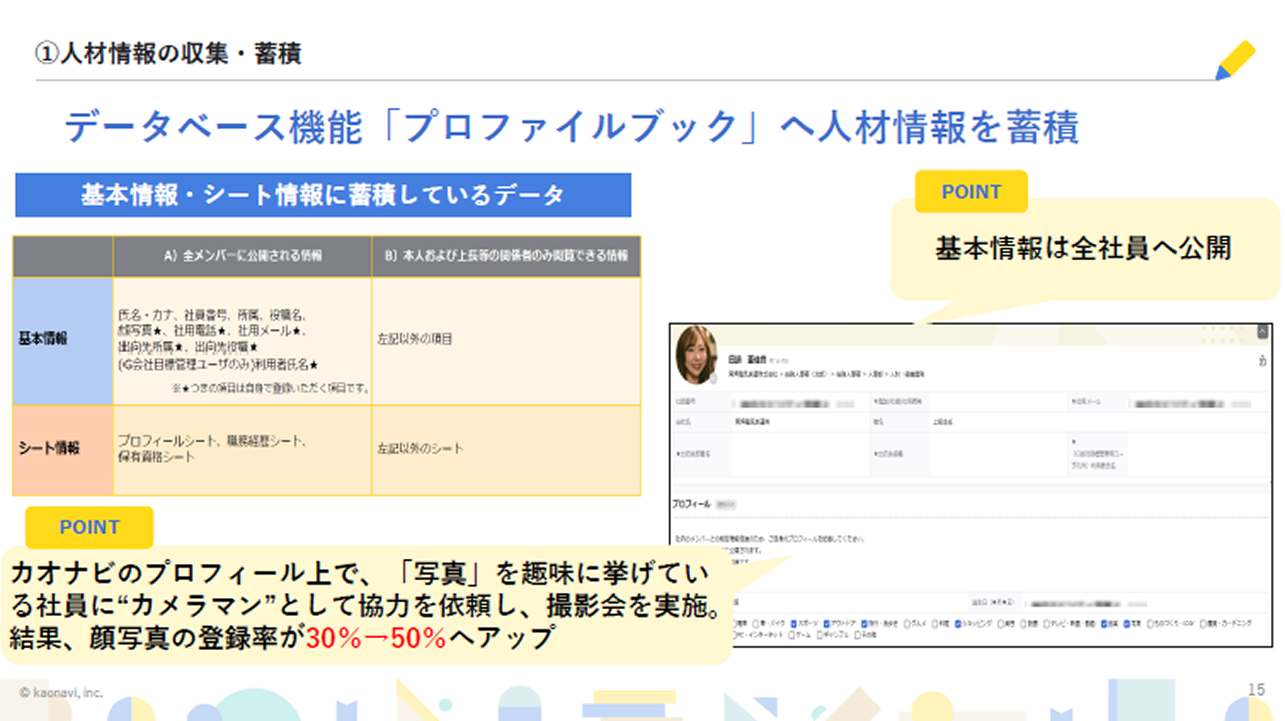Select the lower-left yellow POINT label

(x=89, y=527)
